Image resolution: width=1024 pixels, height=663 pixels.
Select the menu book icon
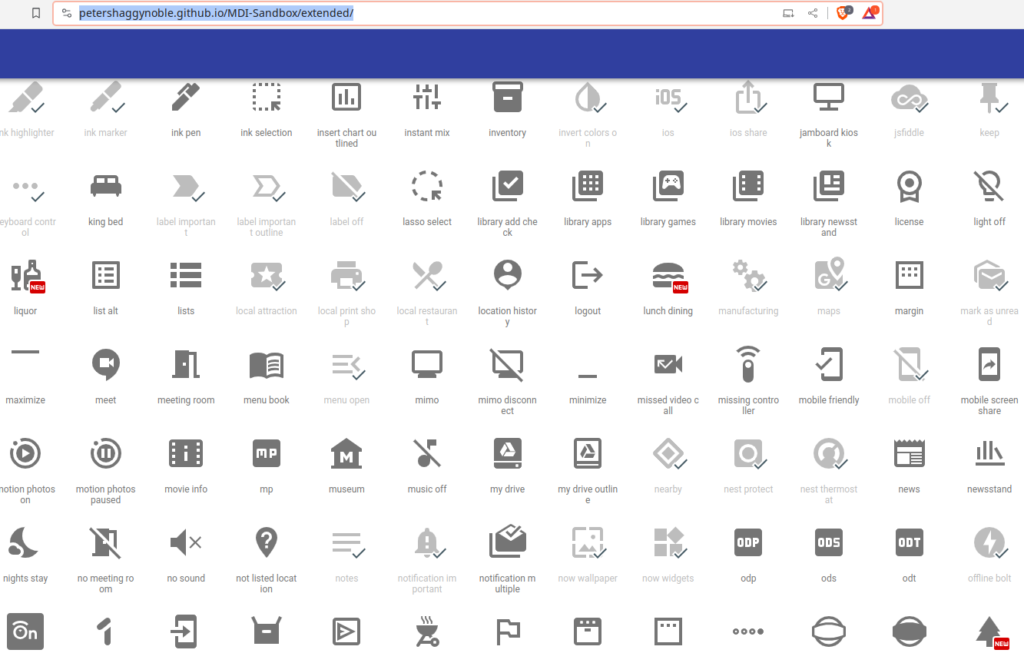tap(266, 364)
